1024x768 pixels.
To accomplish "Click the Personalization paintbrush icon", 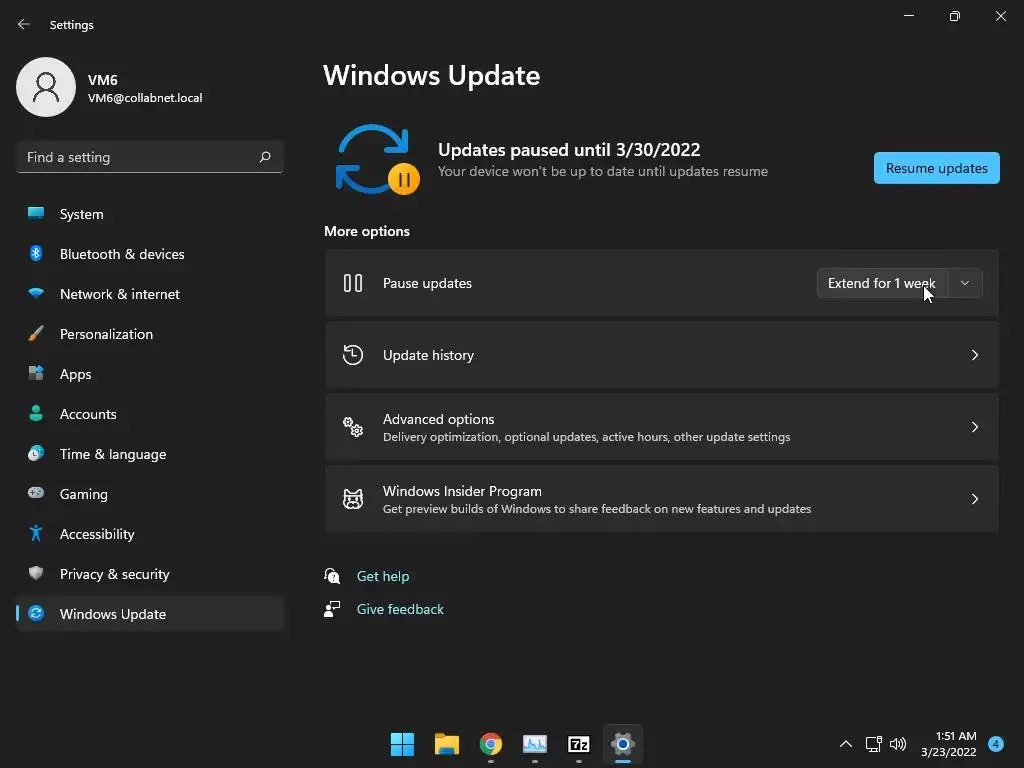I will pos(36,334).
